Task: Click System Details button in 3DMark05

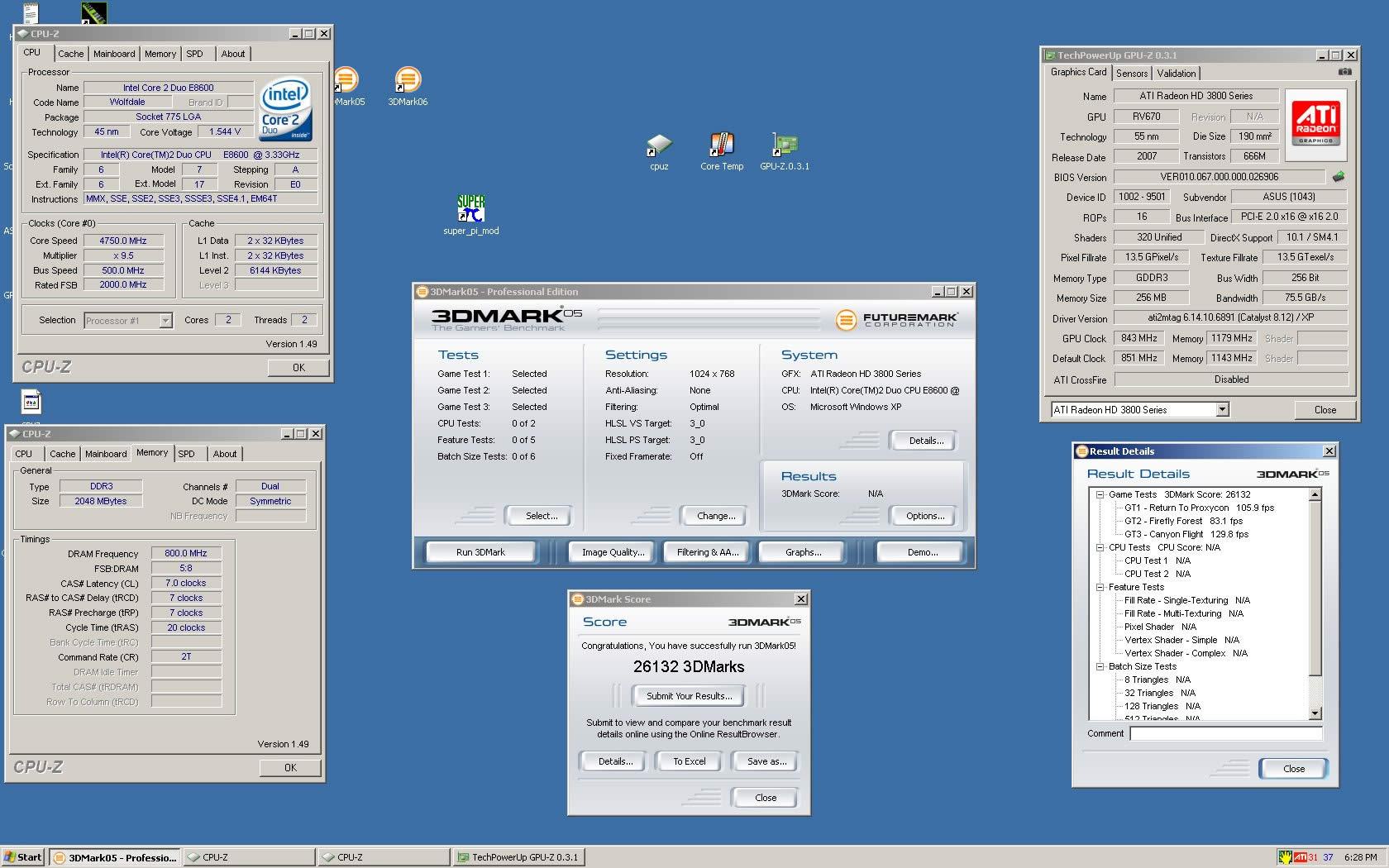Action: point(926,441)
